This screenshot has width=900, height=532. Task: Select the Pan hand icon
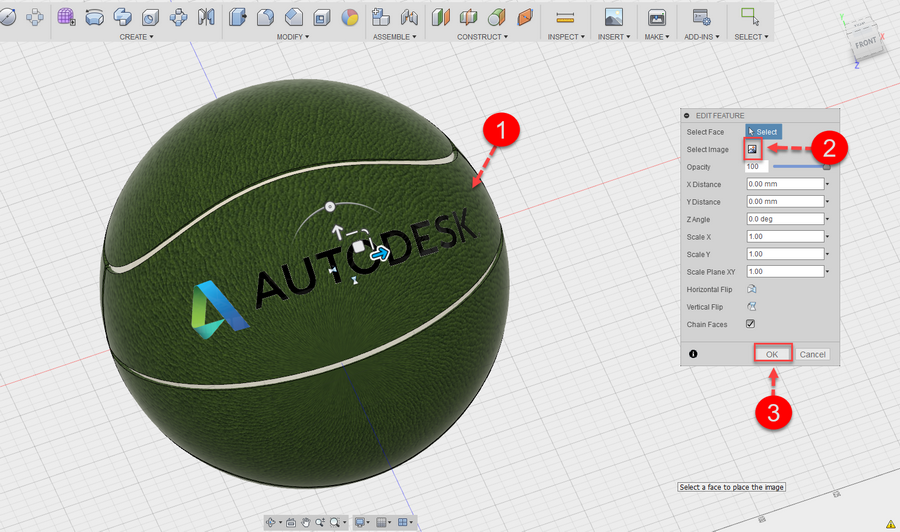click(305, 522)
